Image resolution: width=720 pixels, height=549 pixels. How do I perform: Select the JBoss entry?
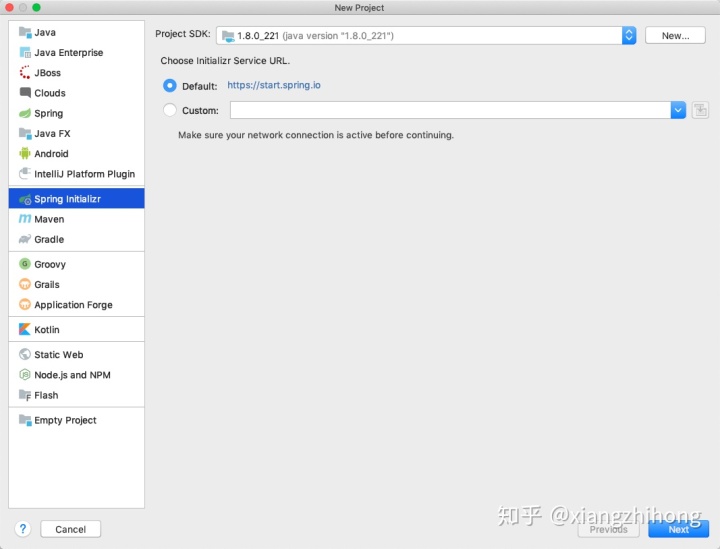coord(76,73)
